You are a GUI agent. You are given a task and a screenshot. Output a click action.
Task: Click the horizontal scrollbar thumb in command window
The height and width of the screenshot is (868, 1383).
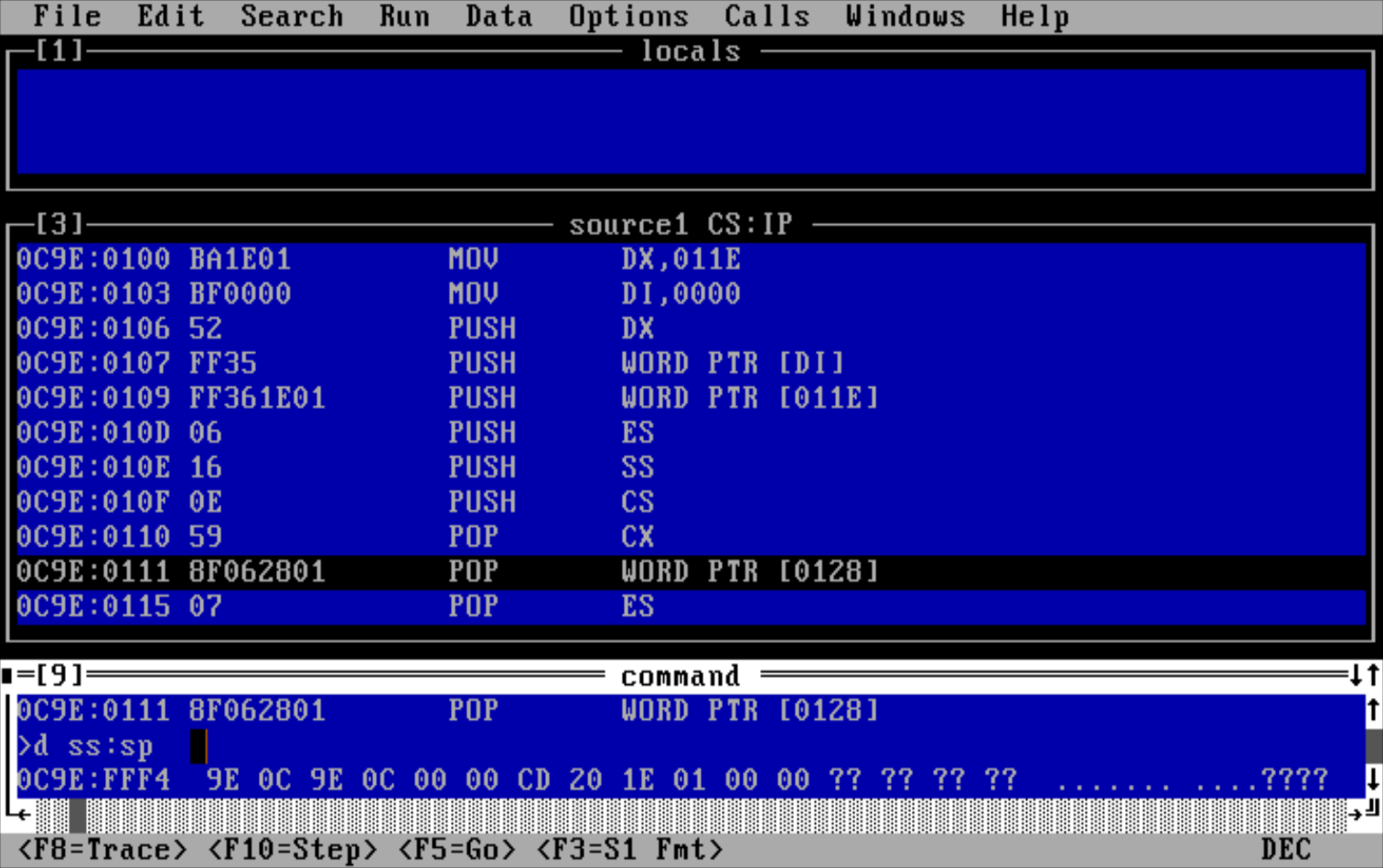click(x=77, y=815)
